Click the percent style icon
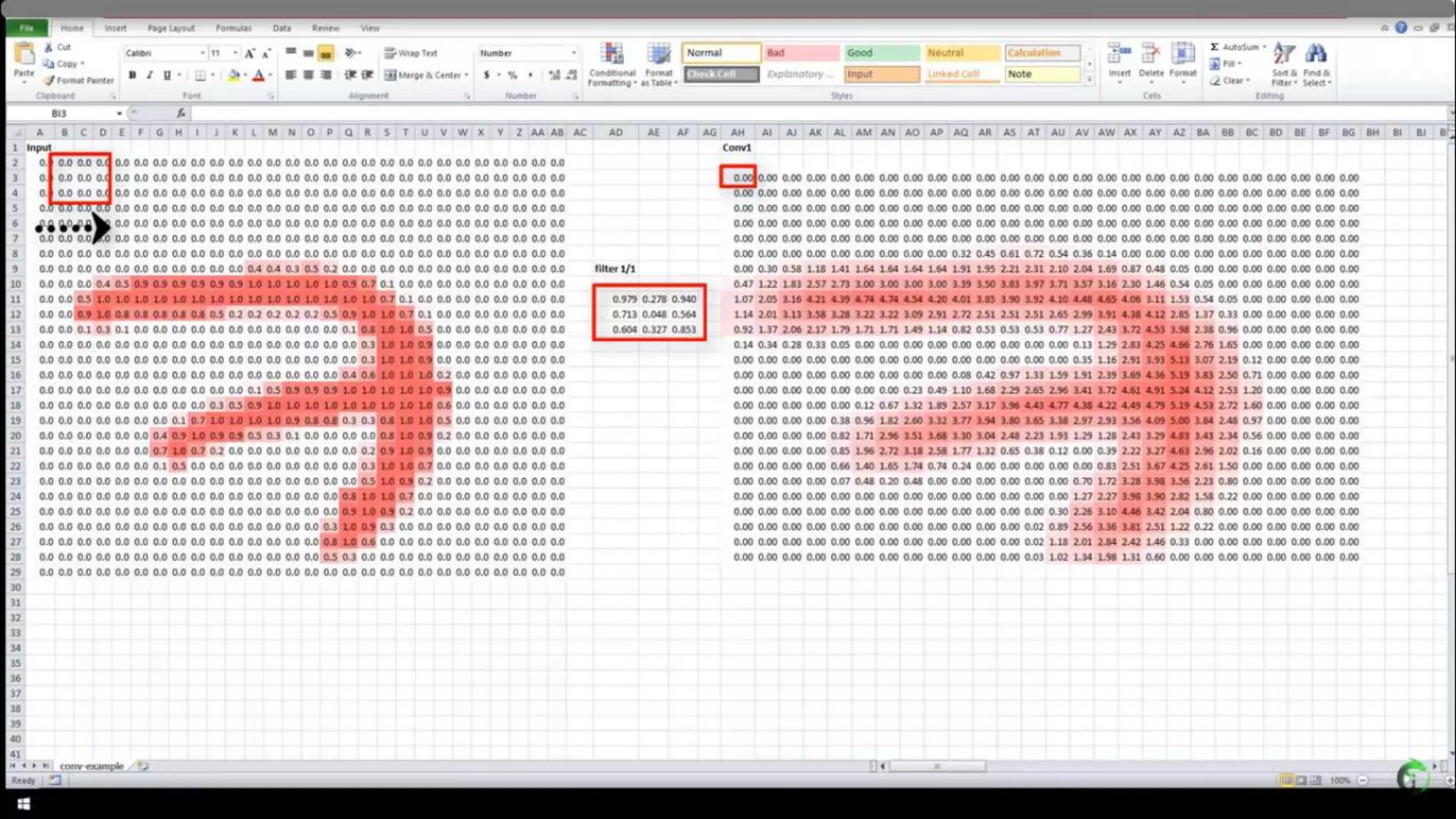 point(512,75)
